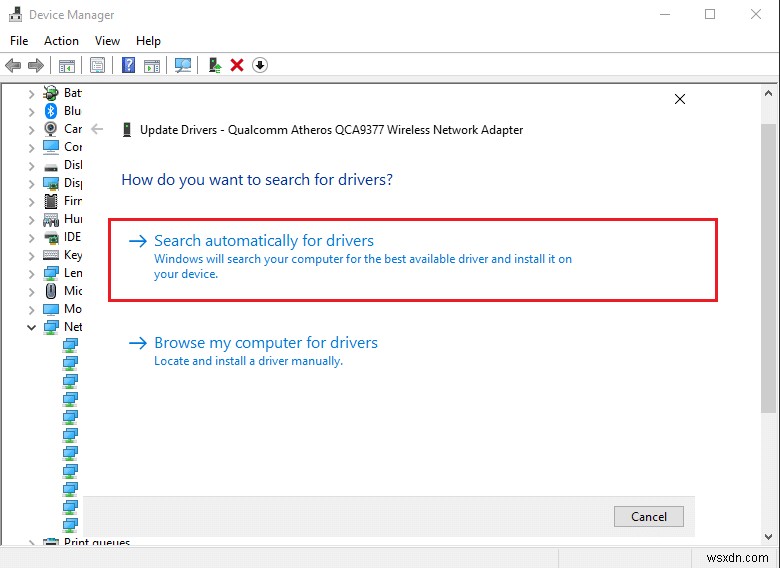Expand the Bat tree node
The image size is (780, 568).
pos(31,94)
